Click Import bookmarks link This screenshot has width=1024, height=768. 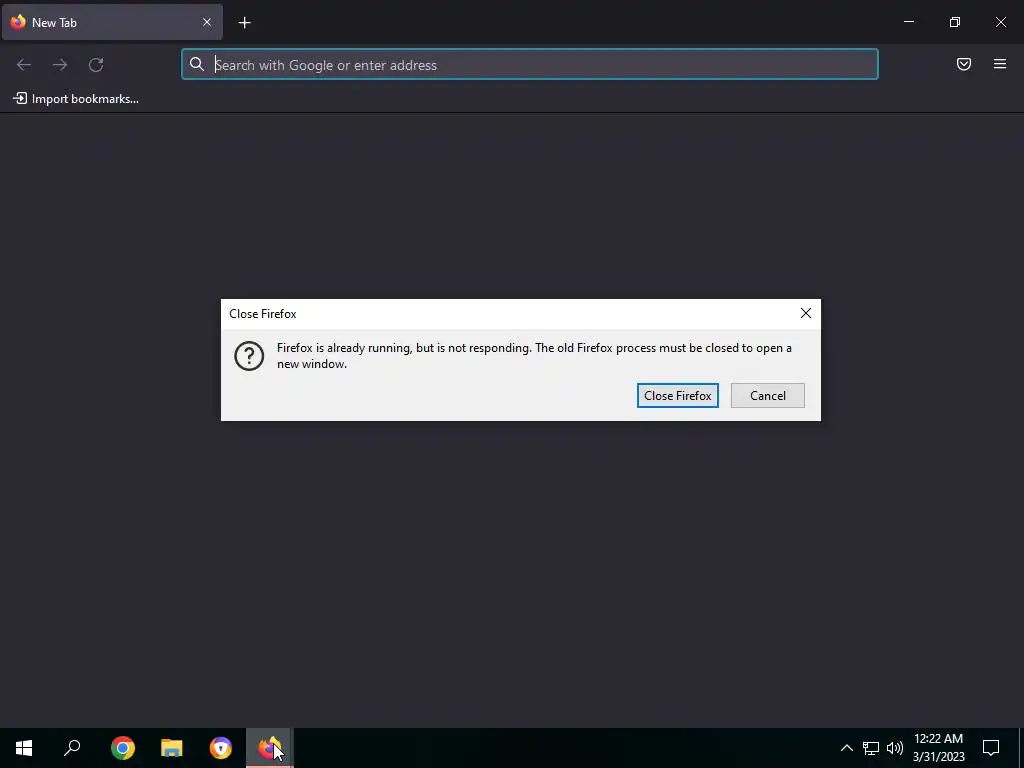(76, 99)
